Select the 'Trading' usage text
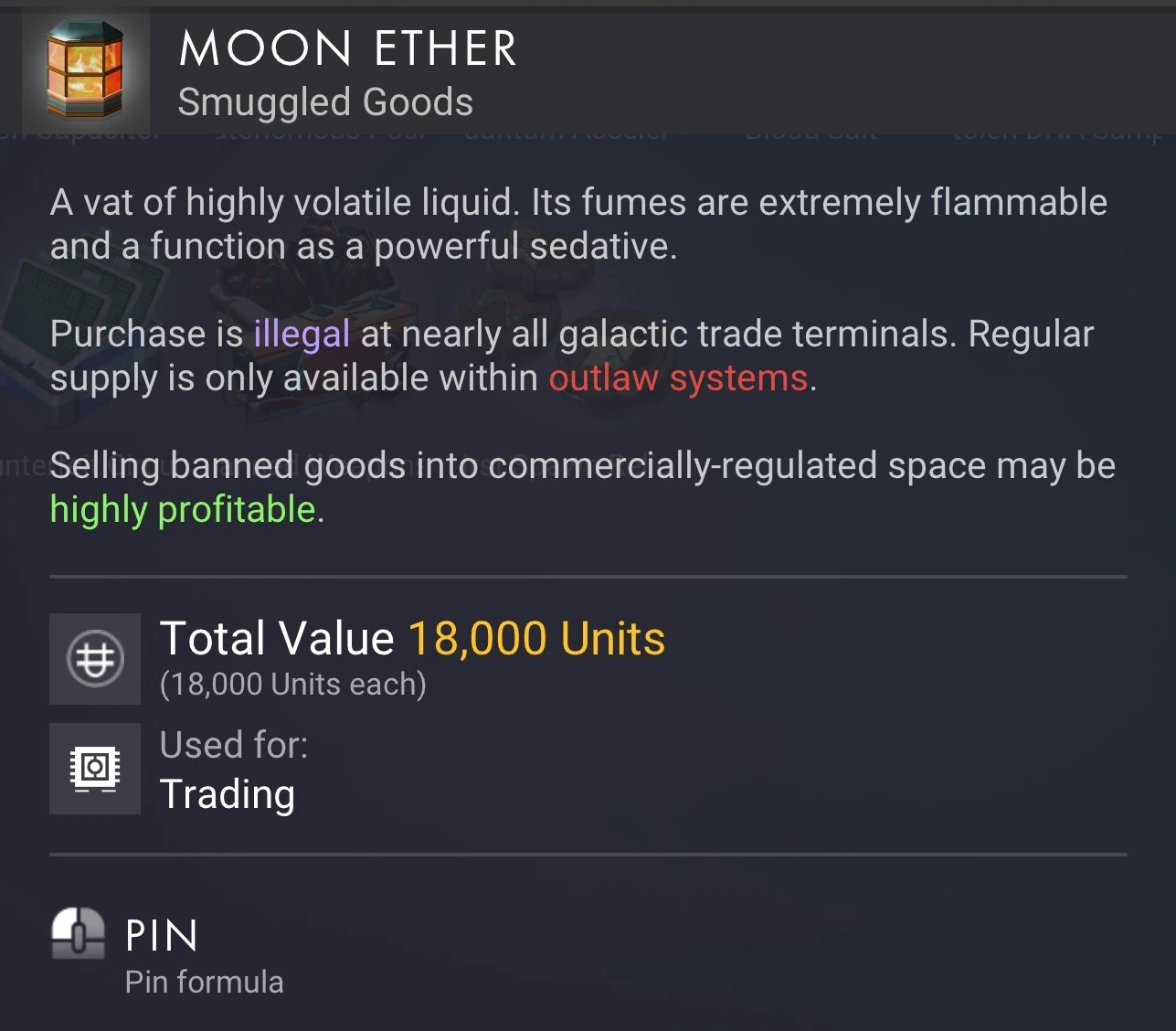 pyautogui.click(x=228, y=793)
